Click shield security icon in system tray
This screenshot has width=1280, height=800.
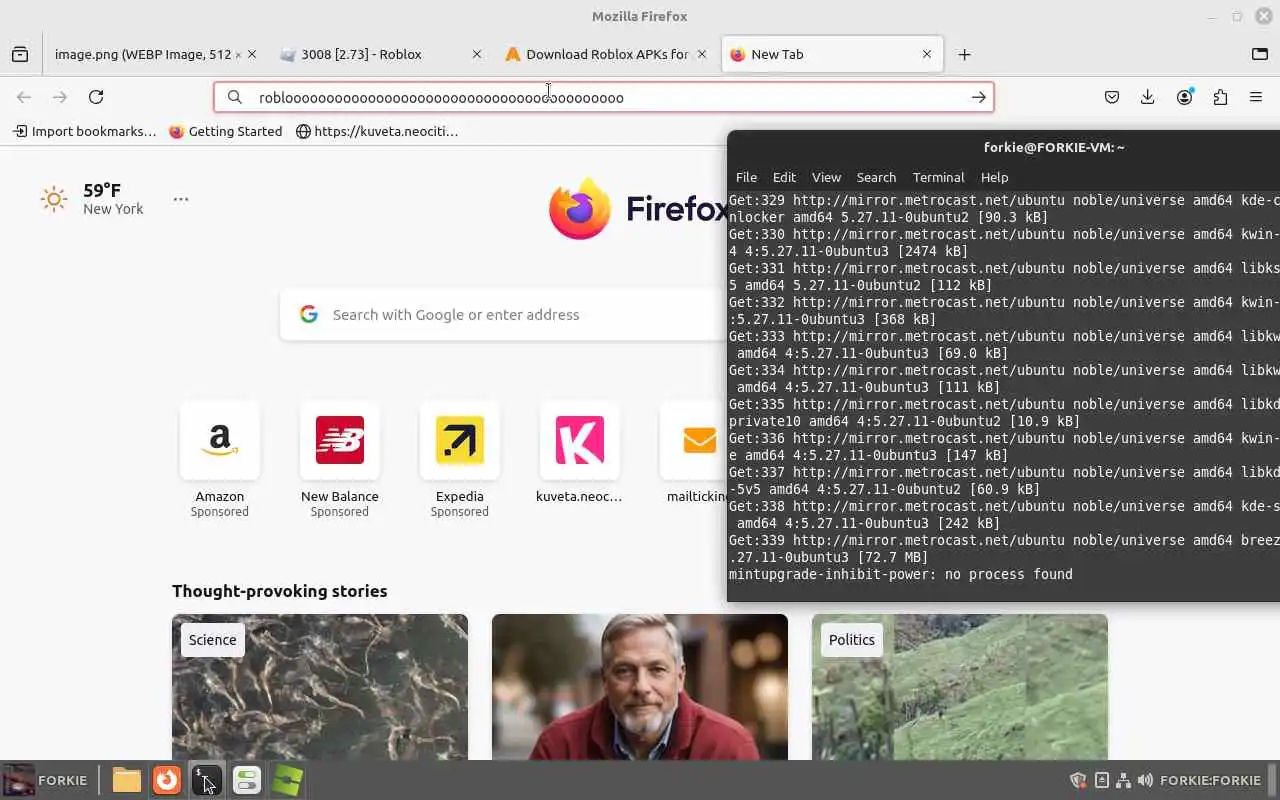point(1078,780)
